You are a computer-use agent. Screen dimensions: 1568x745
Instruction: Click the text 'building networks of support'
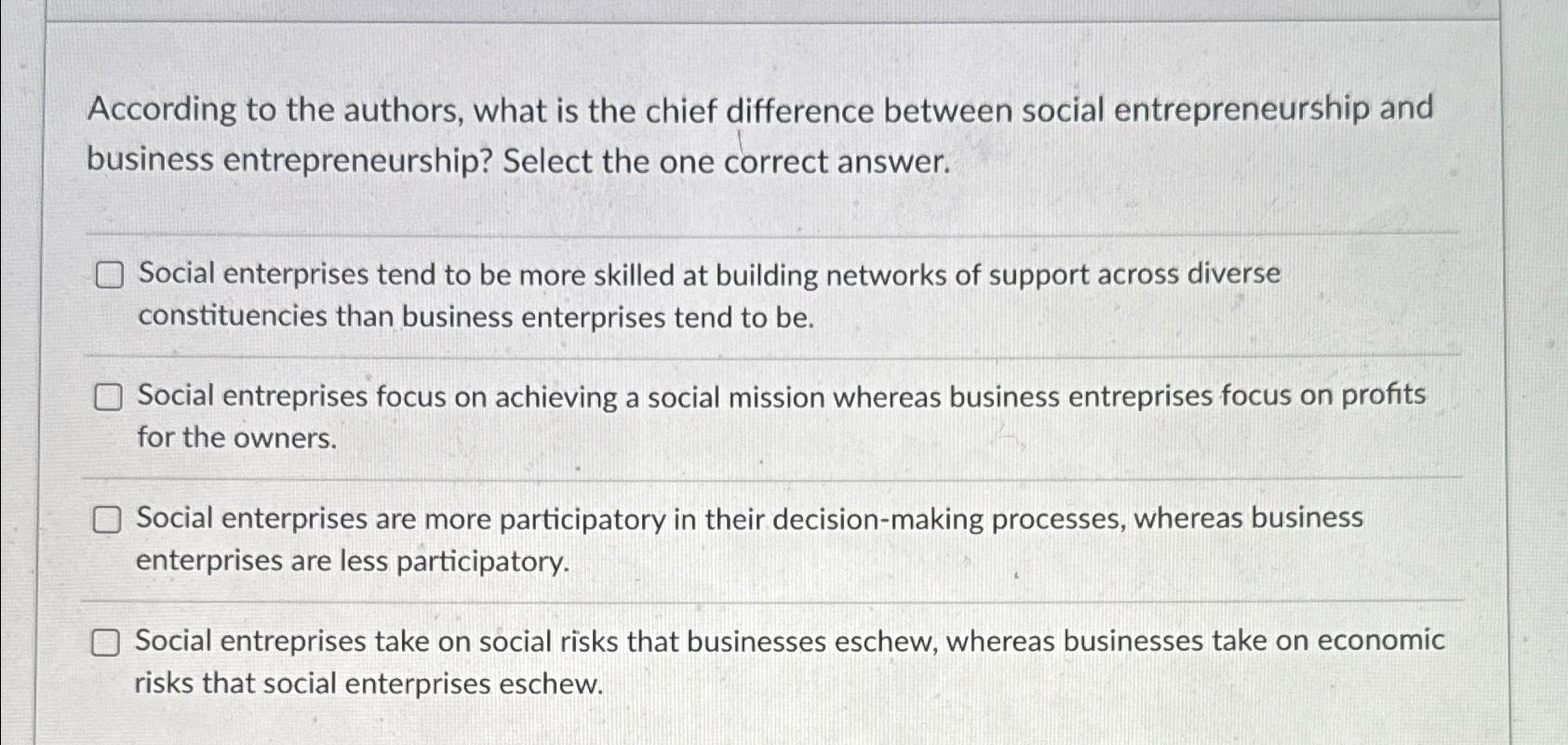903,273
